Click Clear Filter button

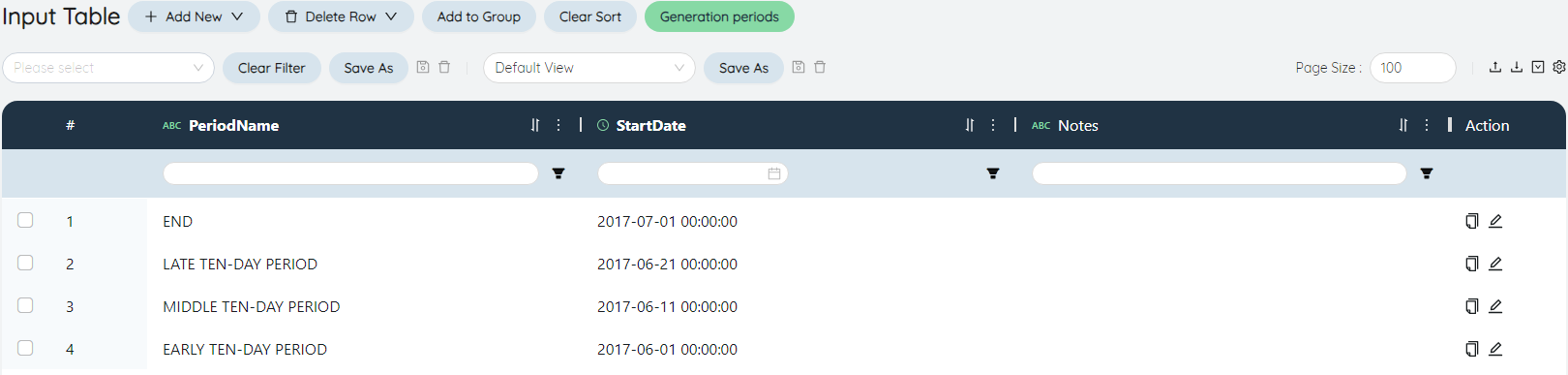(272, 68)
